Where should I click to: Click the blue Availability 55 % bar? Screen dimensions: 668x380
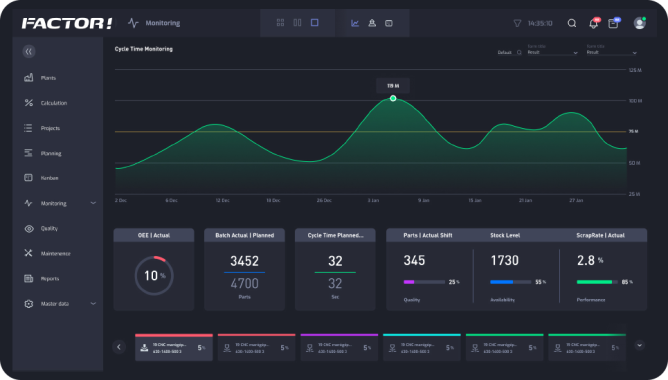[510, 282]
